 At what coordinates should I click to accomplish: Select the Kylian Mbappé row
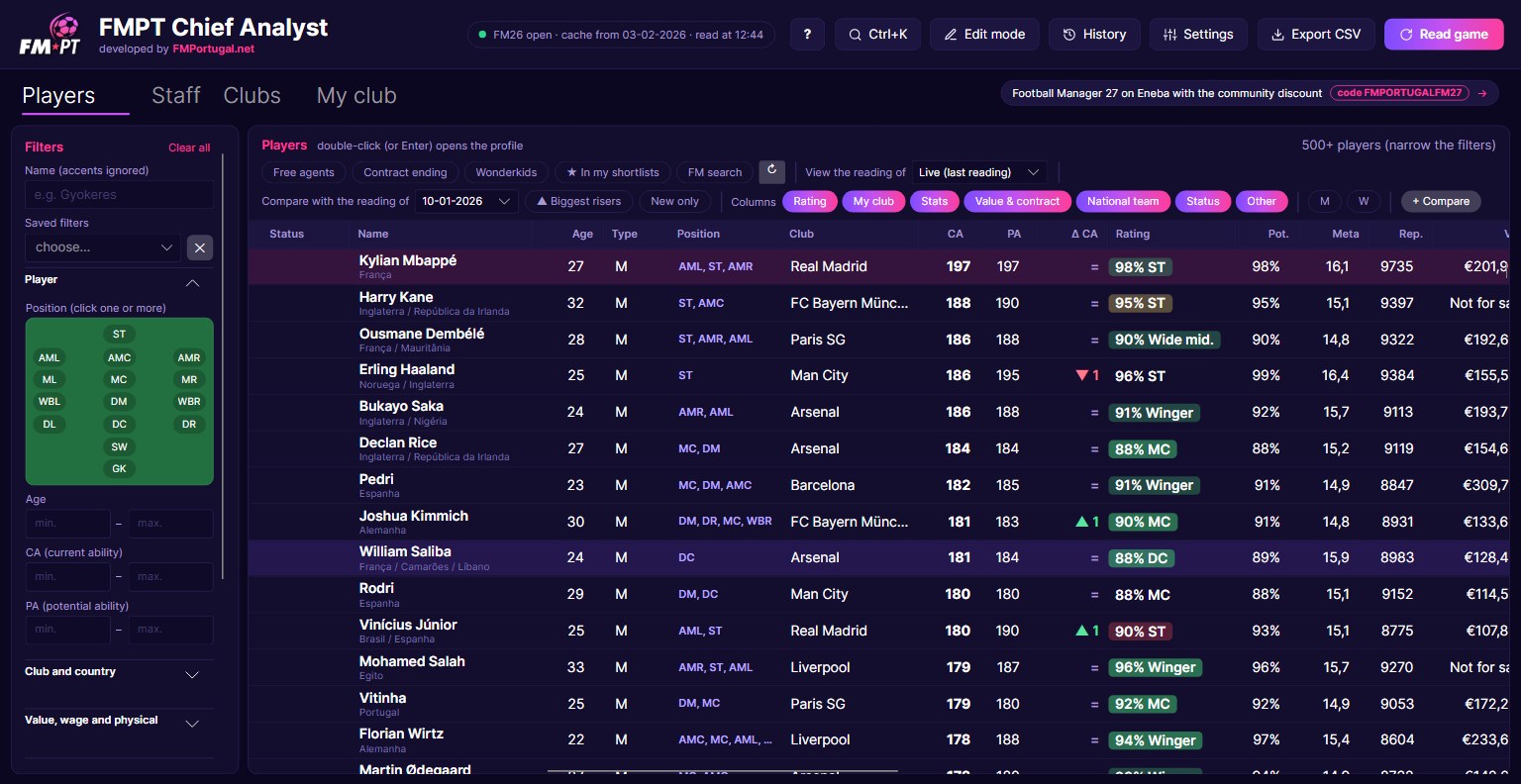coord(879,266)
